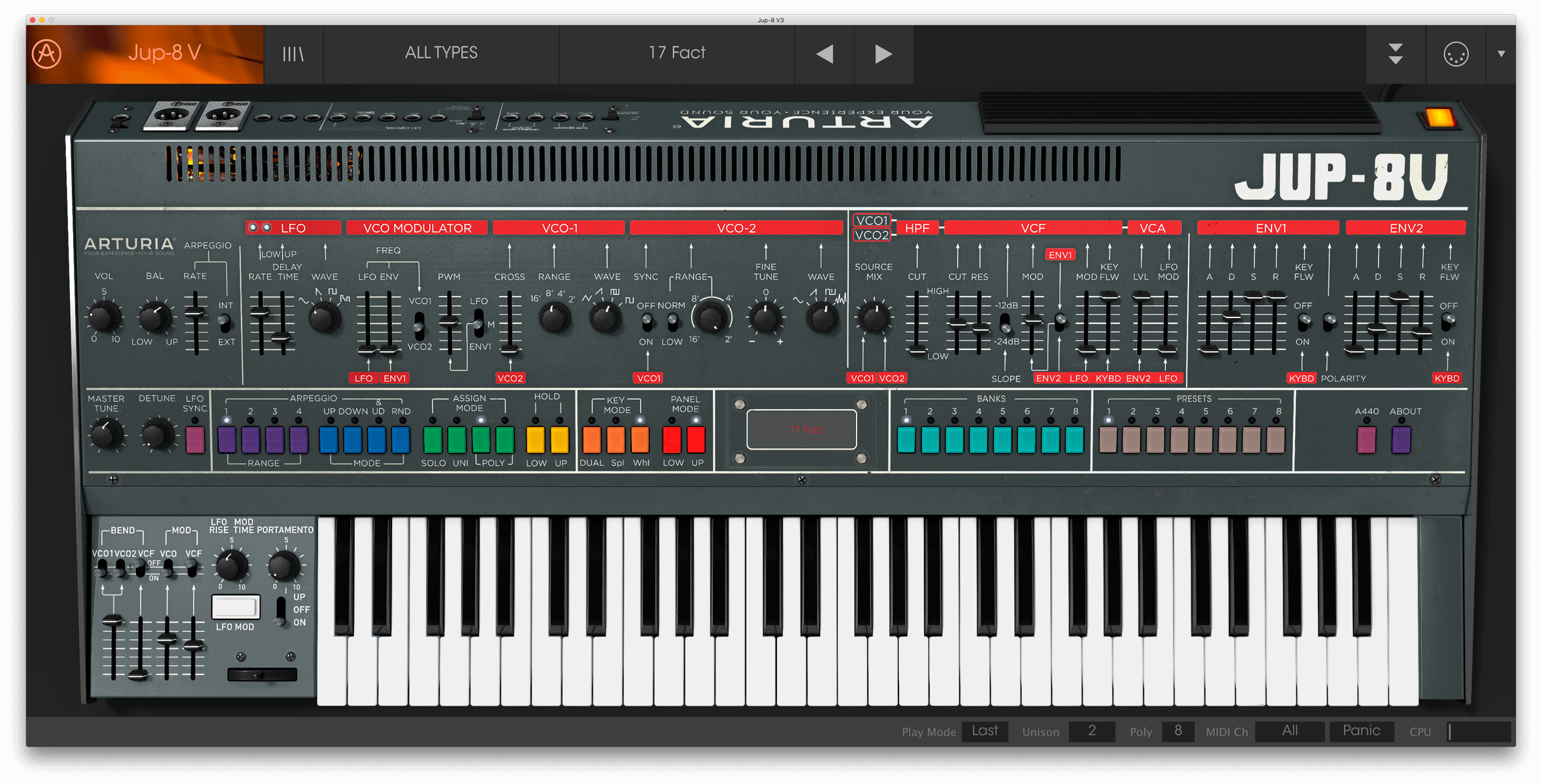Select SOLO assign mode green button
The height and width of the screenshot is (784, 1542).
pos(433,440)
